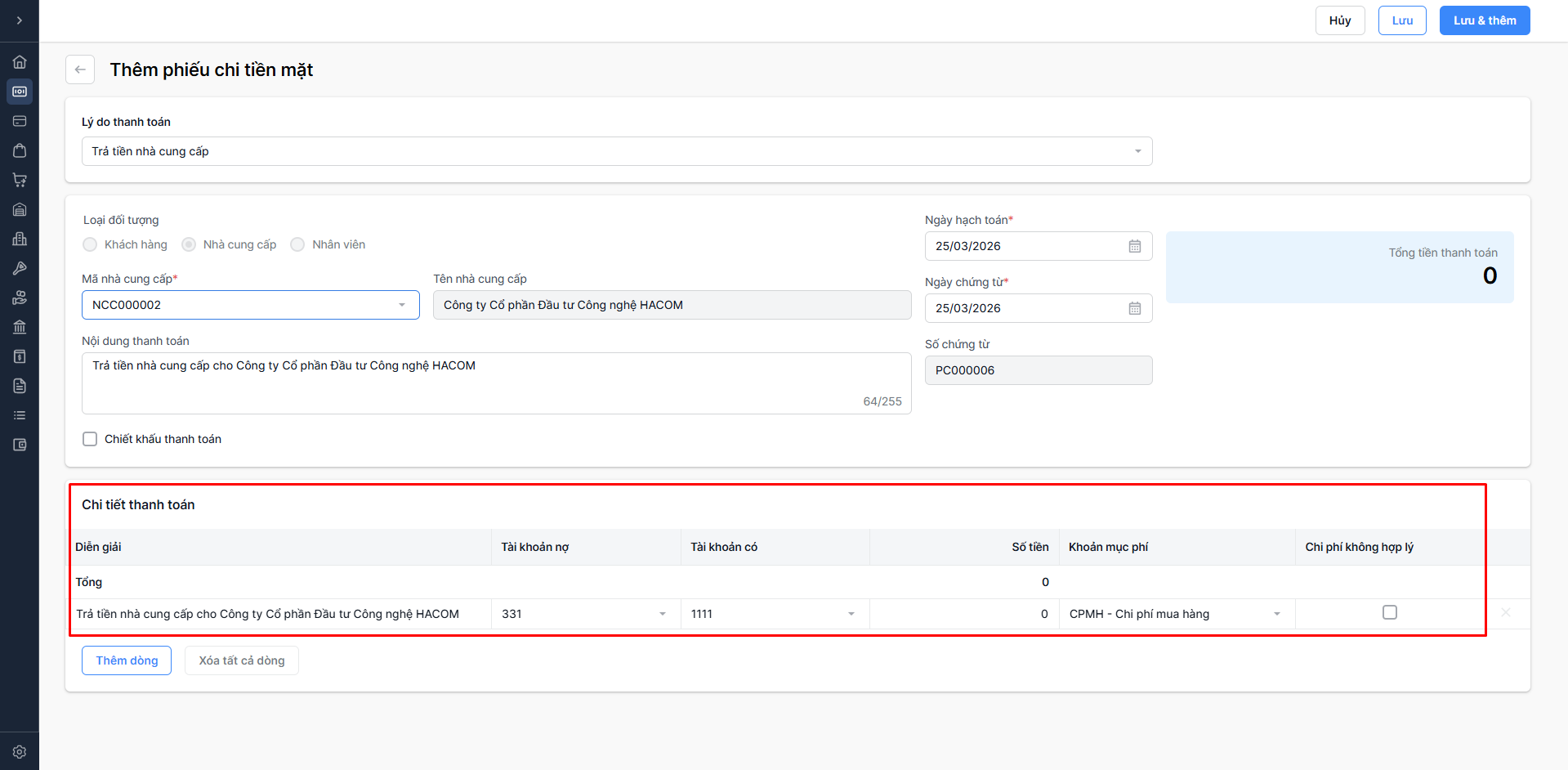Open Tài khoản nợ 331 dropdown
Viewport: 1568px width, 770px height.
[662, 614]
